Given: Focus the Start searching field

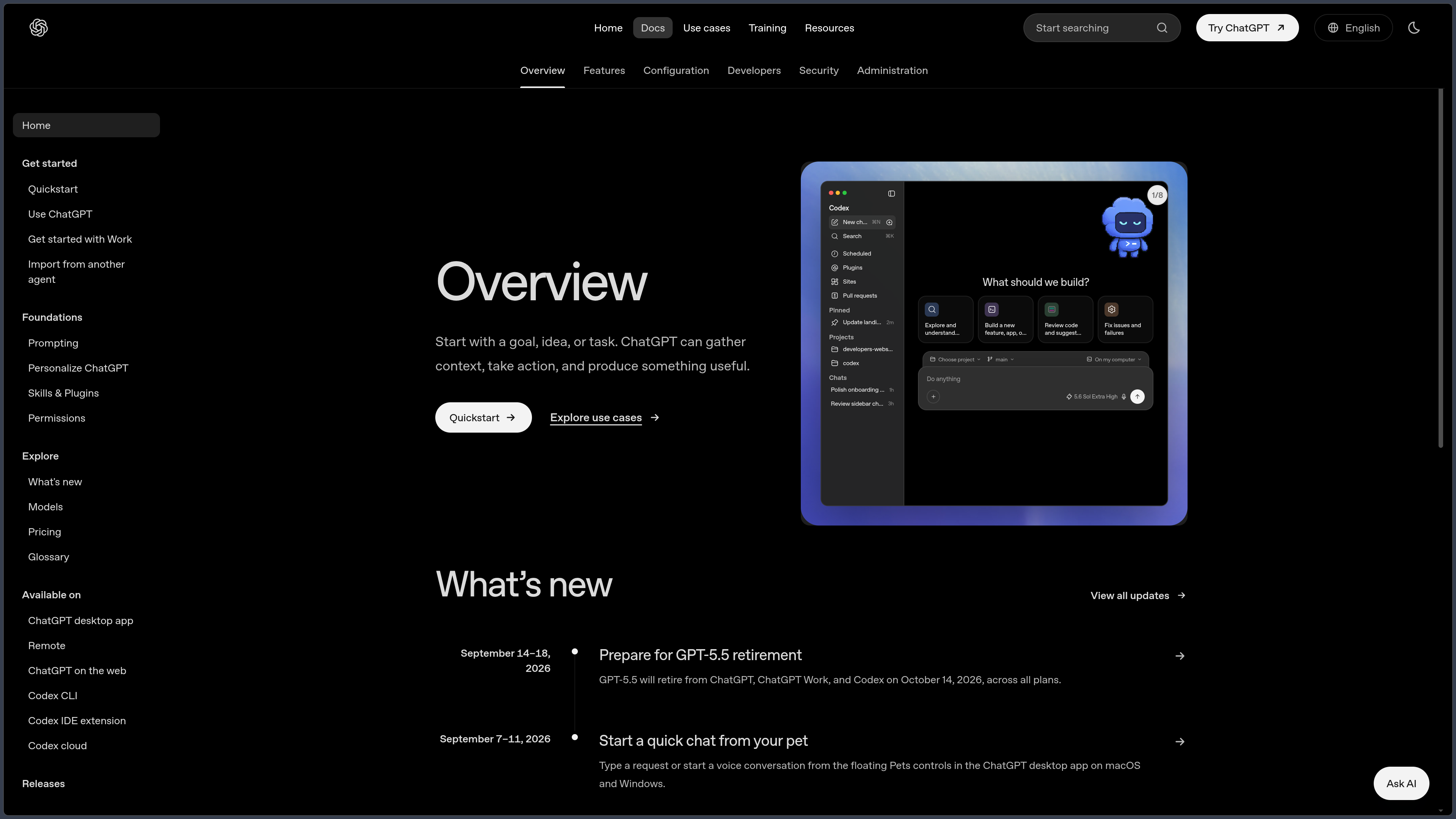Looking at the screenshot, I should tap(1101, 28).
